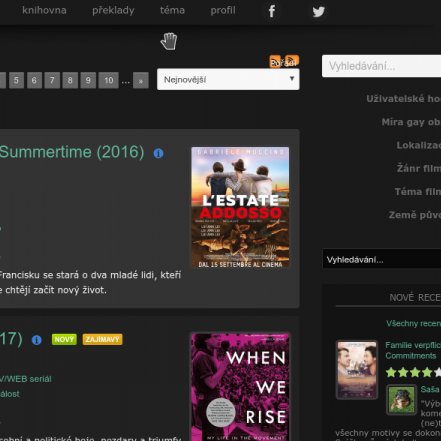Open the Familie verpflichtet review link
441x441 pixels.
click(413, 350)
